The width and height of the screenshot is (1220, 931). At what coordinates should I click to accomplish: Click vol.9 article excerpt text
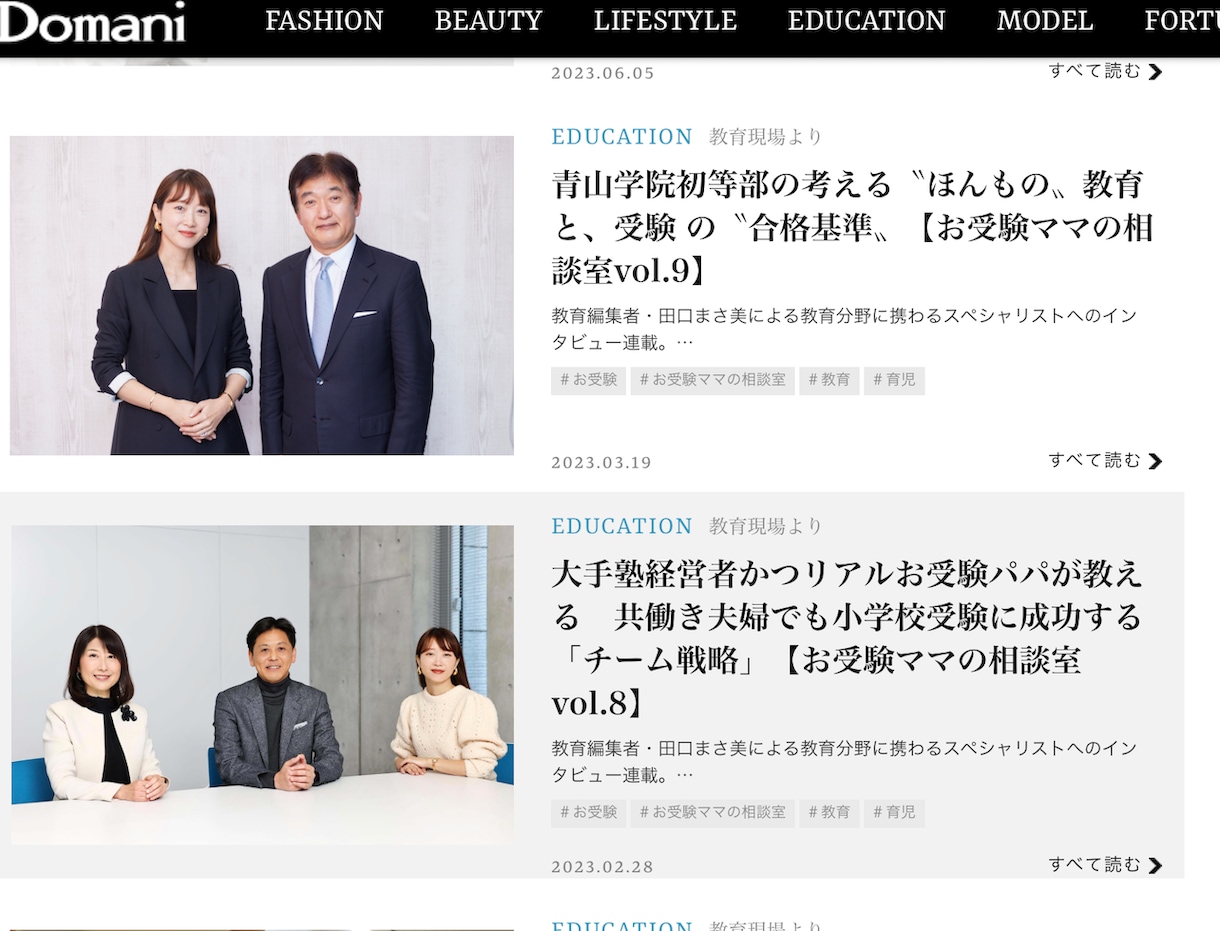[844, 329]
